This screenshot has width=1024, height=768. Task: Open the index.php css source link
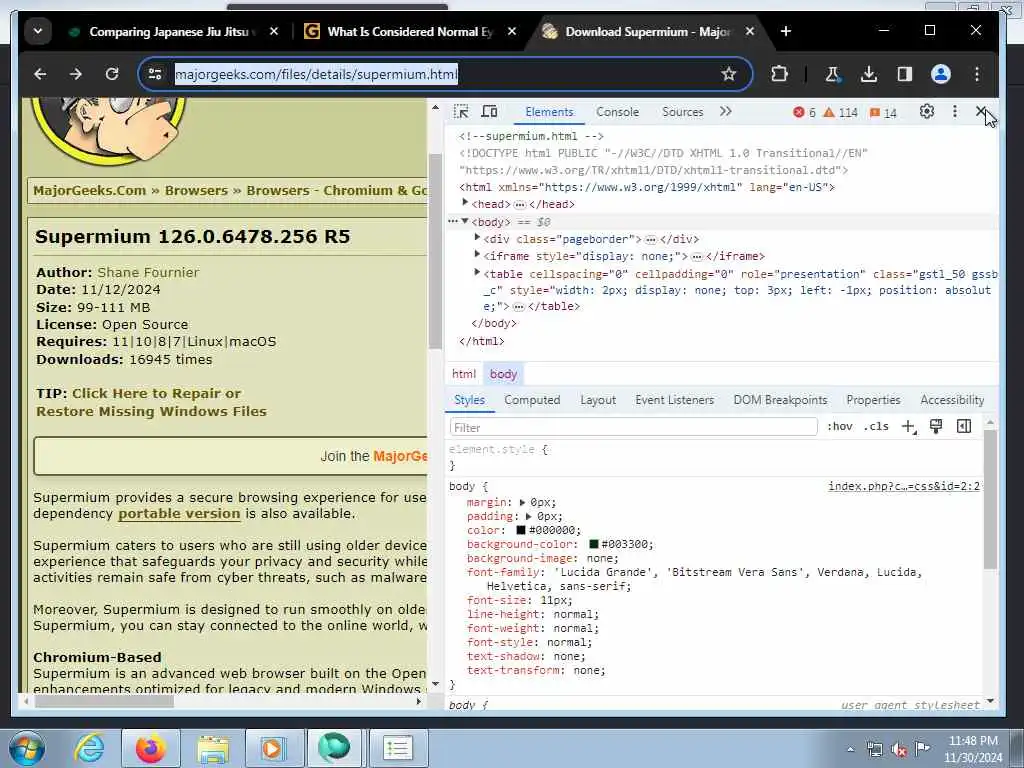pos(904,486)
